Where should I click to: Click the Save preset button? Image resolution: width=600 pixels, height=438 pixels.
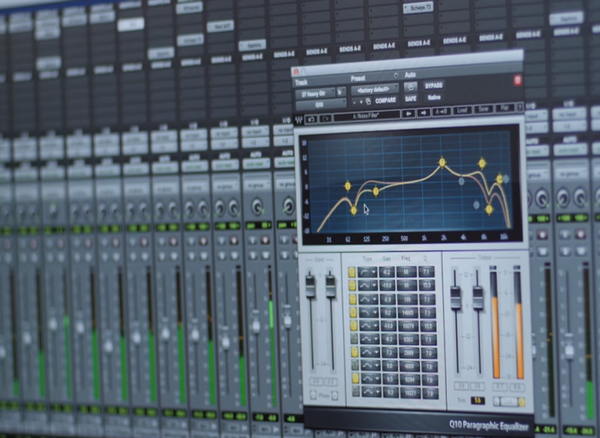(483, 109)
